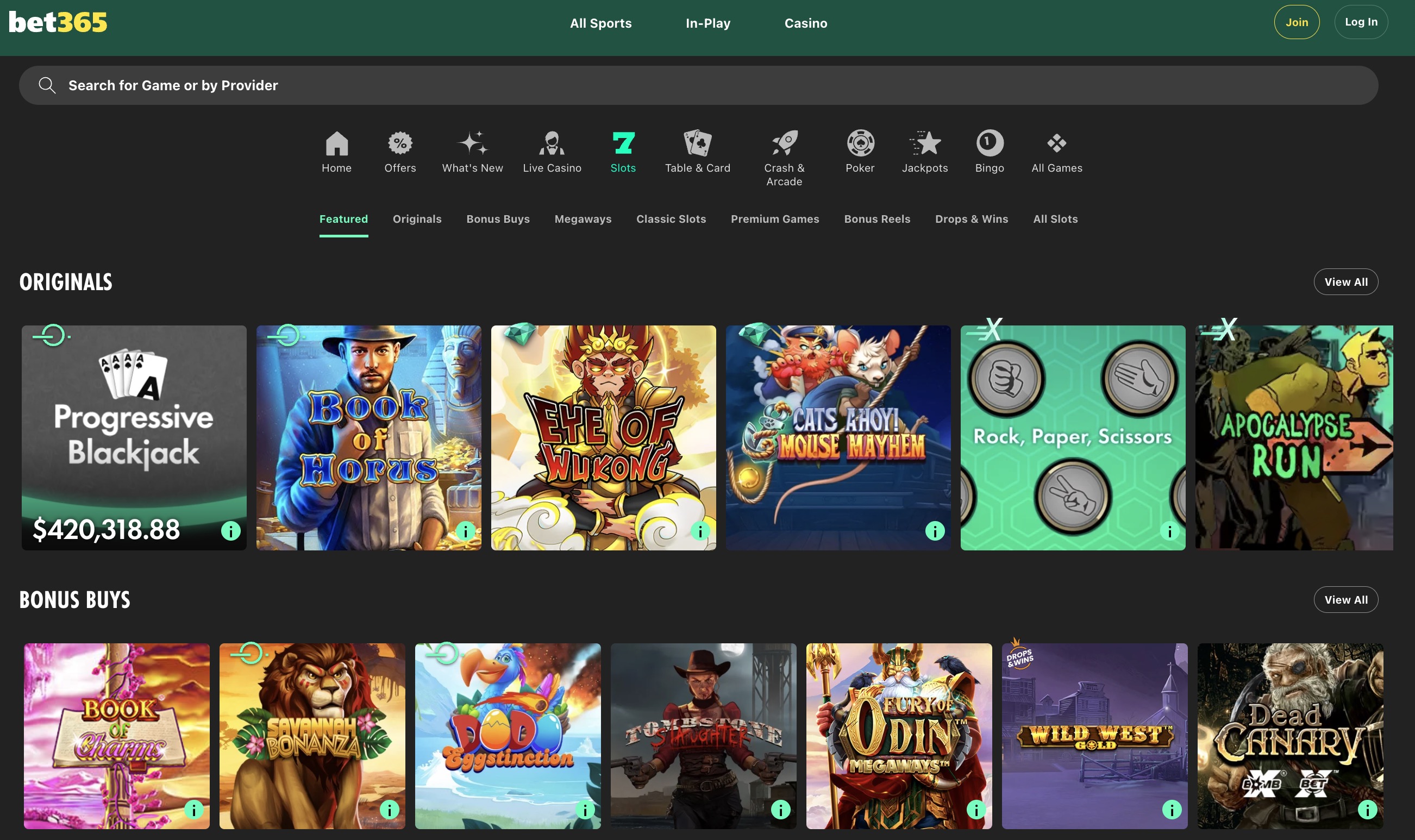Show info for Tombstone Slaughter

pyautogui.click(x=781, y=810)
